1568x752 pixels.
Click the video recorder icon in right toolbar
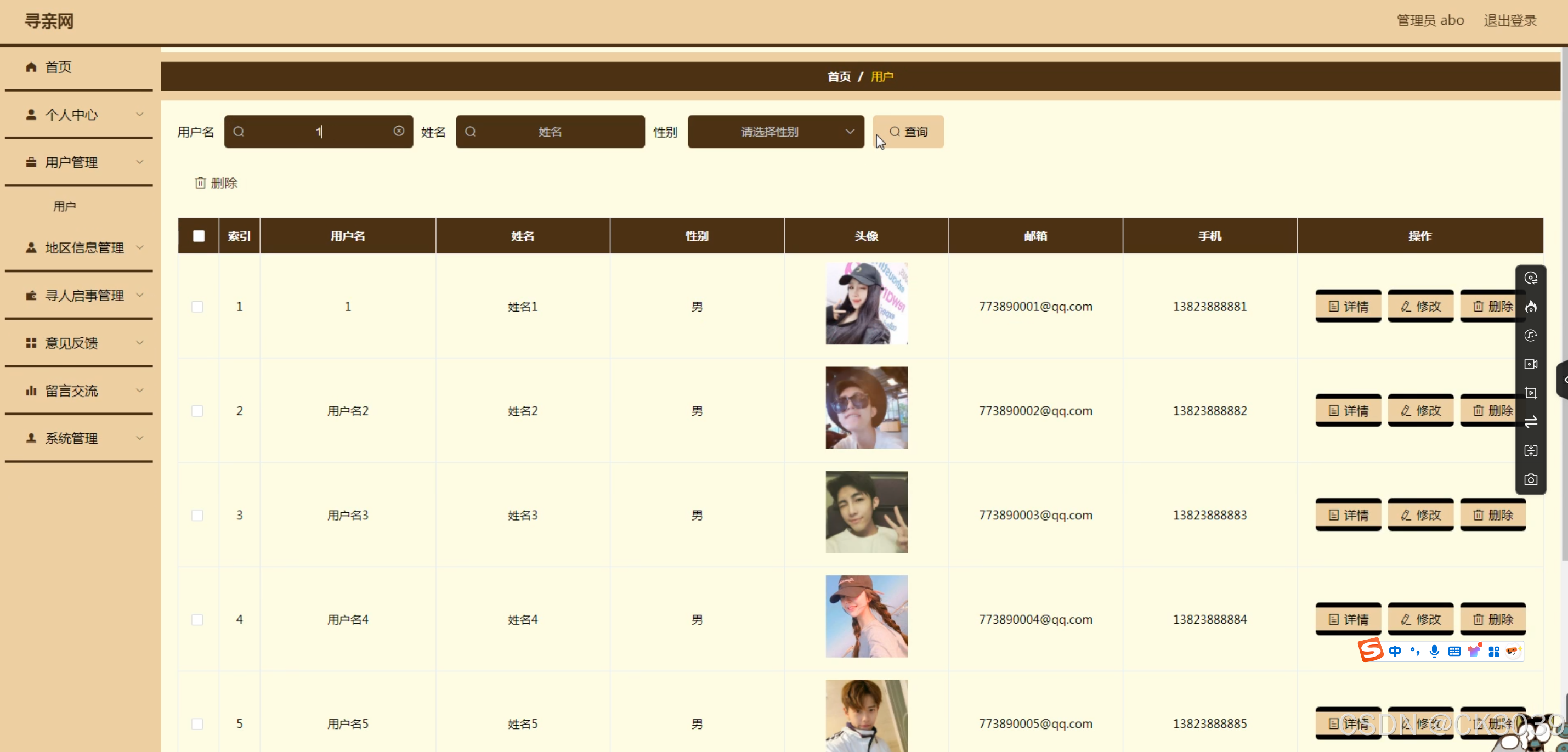tap(1530, 364)
